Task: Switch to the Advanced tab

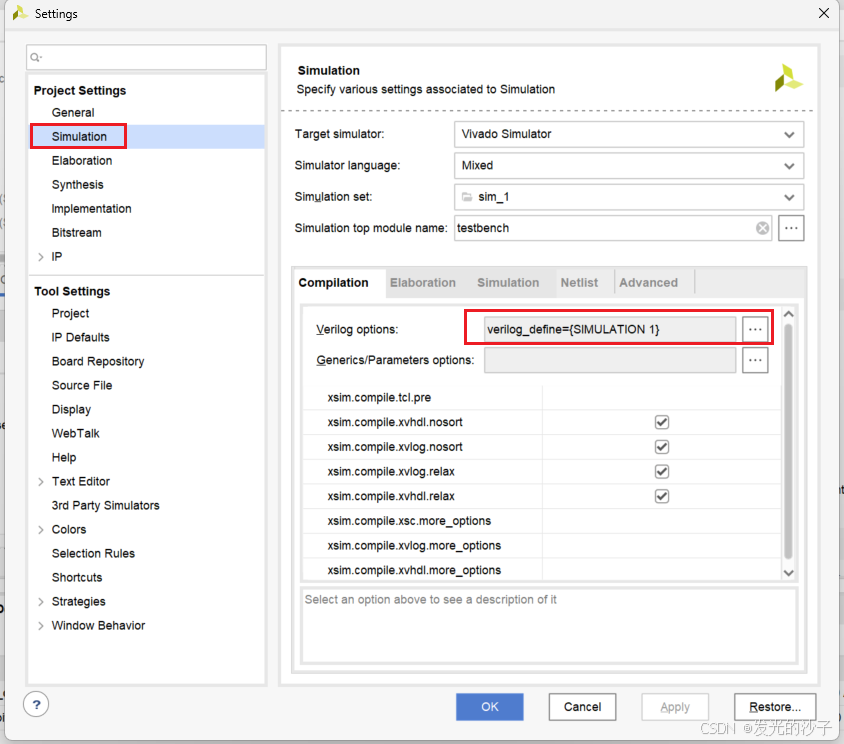Action: (648, 283)
